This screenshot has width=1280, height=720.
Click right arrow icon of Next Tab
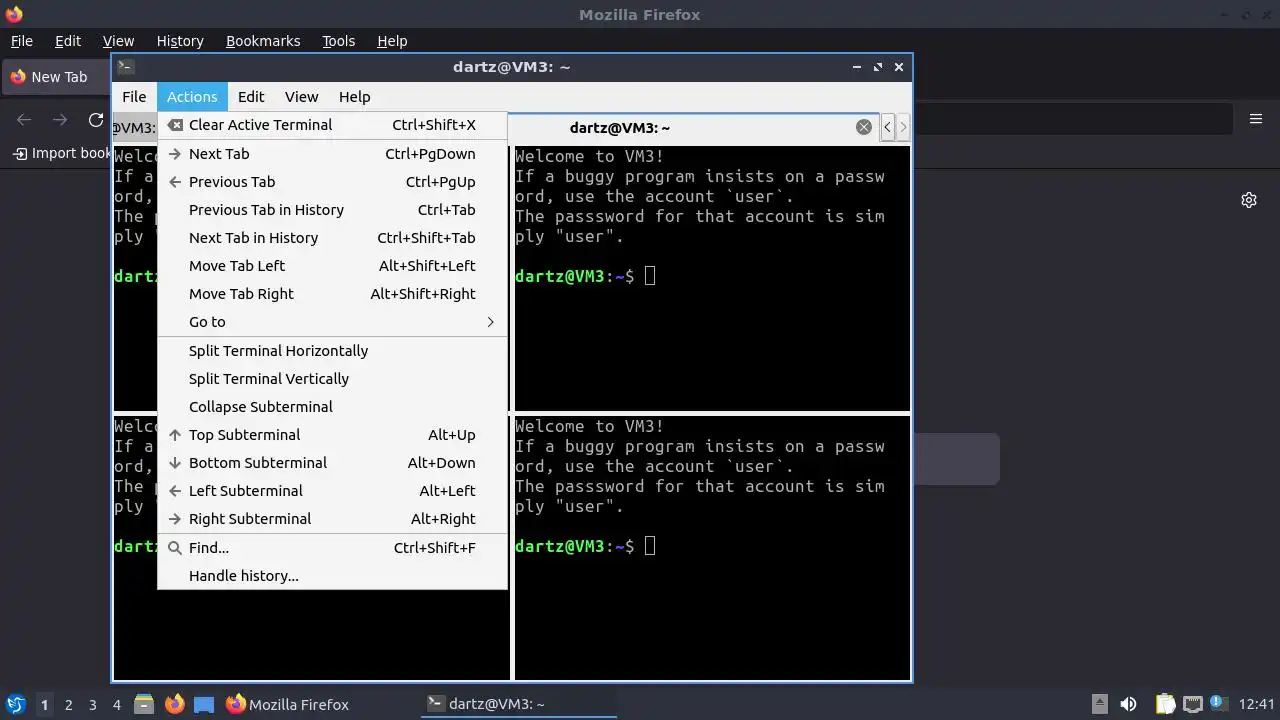pyautogui.click(x=175, y=154)
